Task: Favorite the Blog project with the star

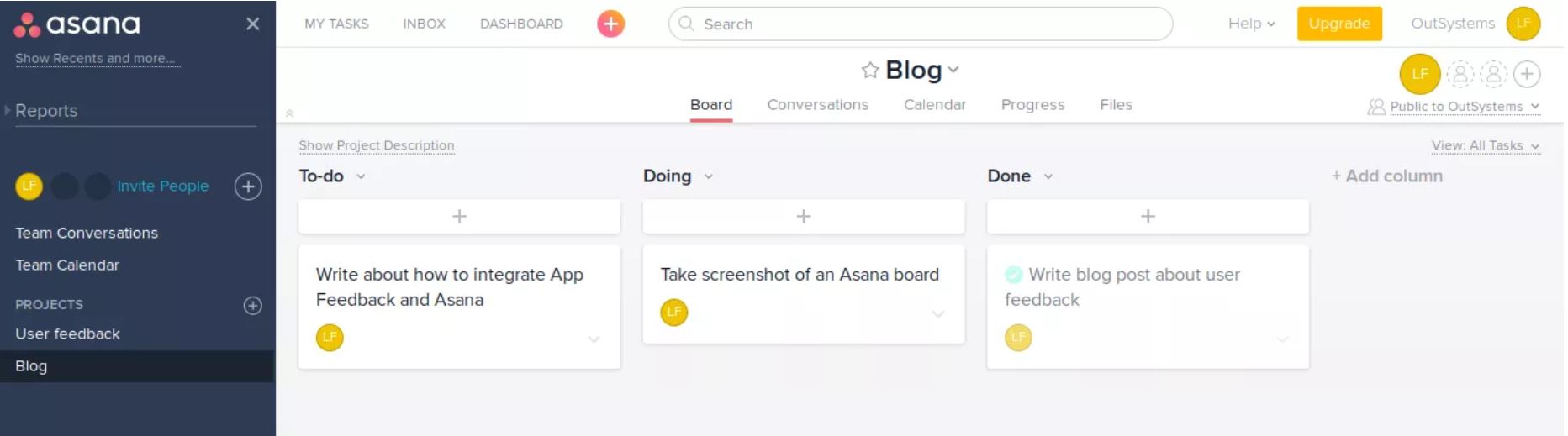Action: tap(870, 70)
